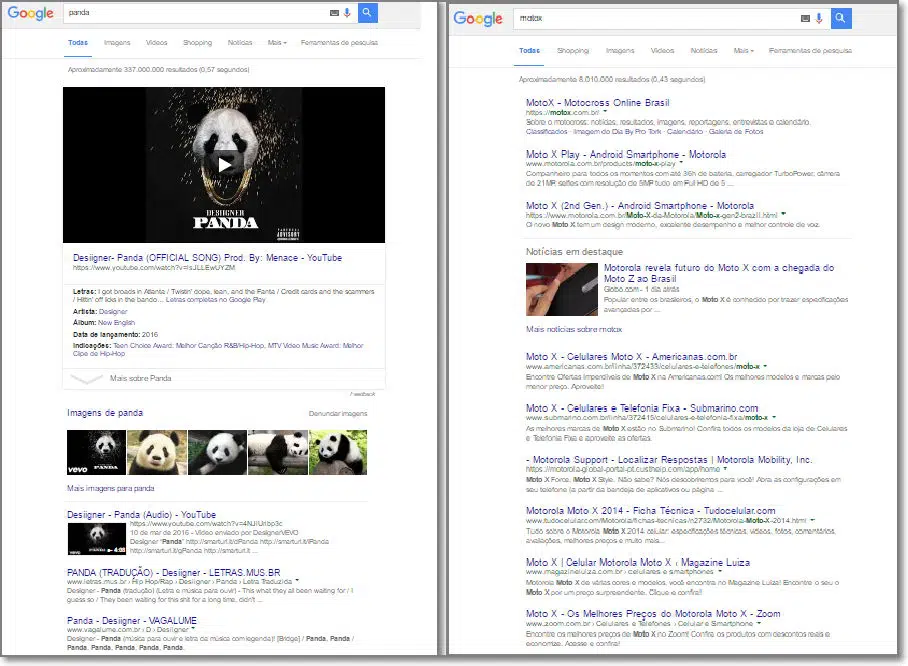Viewport: 908px width, 666px height.
Task: Open Panda - Desiigner - VAGALUME result
Action: pyautogui.click(x=131, y=620)
